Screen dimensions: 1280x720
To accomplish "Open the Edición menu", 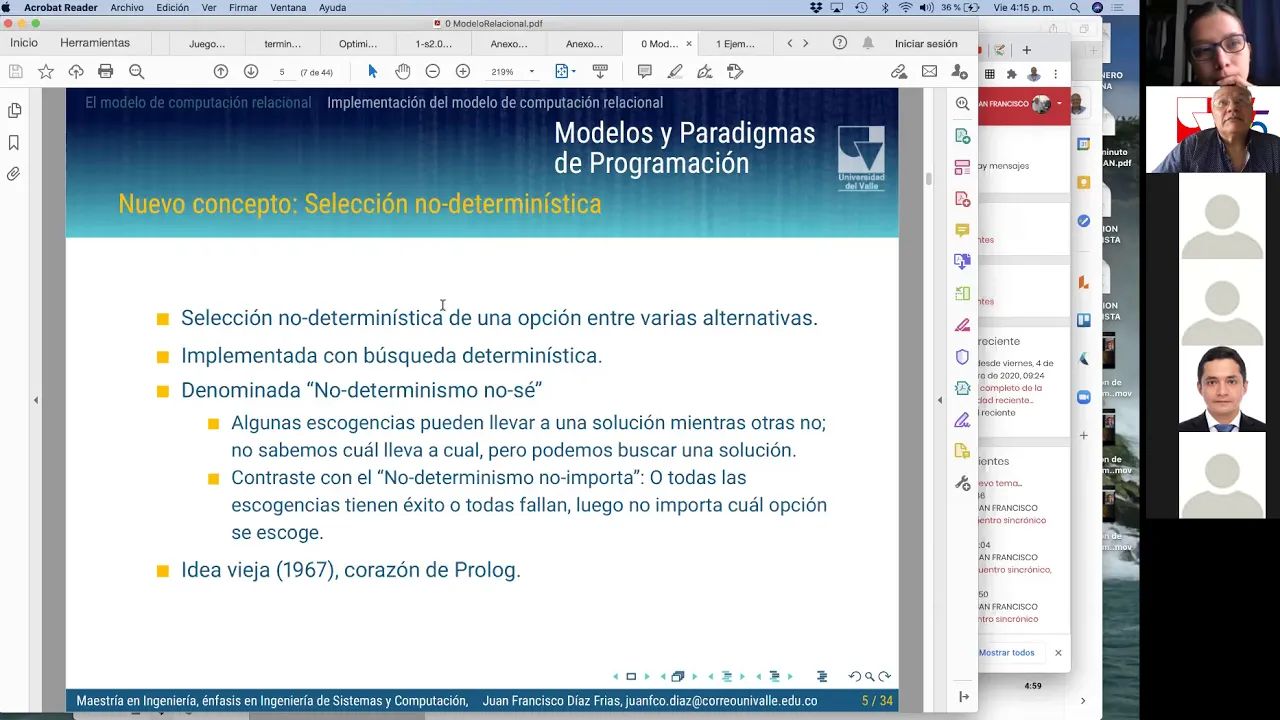I will pos(172,8).
